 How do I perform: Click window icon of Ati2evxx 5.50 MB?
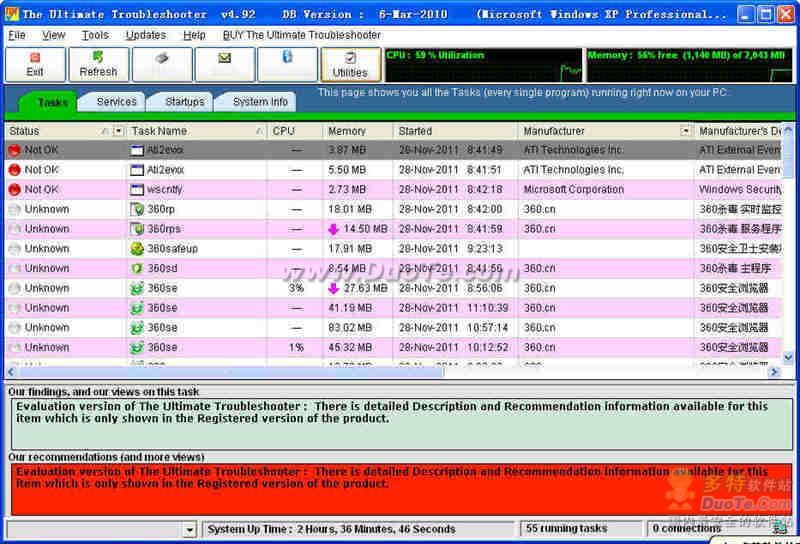(137, 170)
